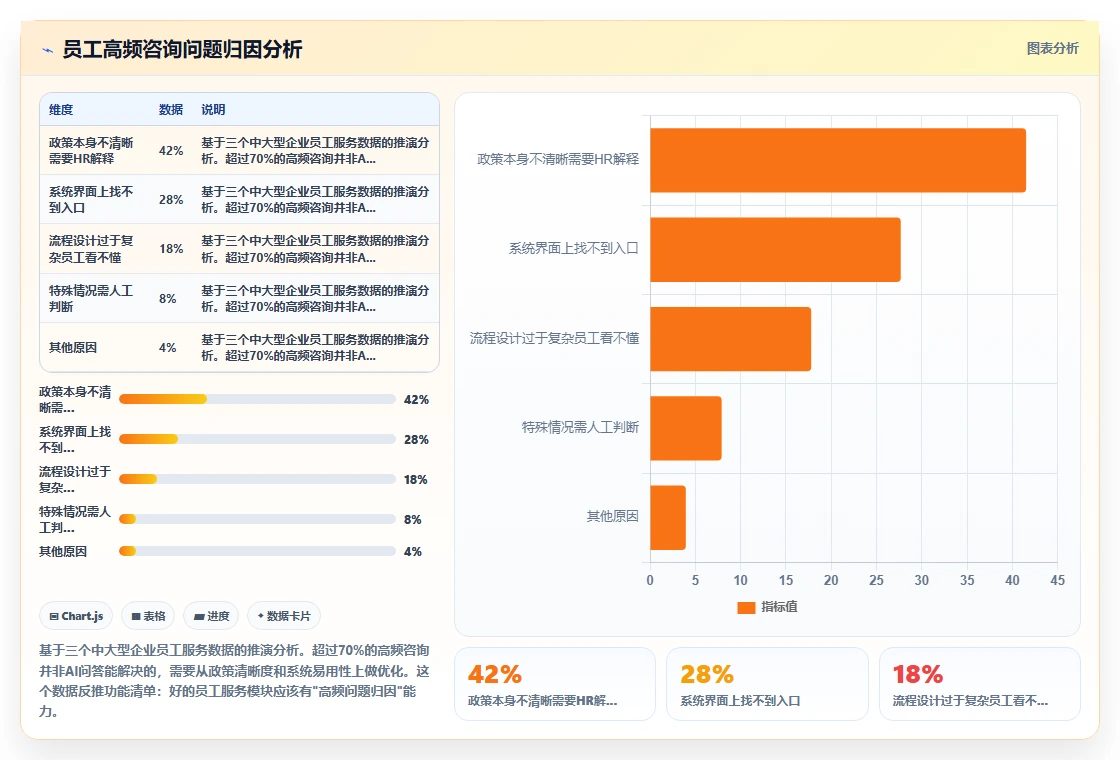Click the 指标值 legend label

tap(779, 606)
